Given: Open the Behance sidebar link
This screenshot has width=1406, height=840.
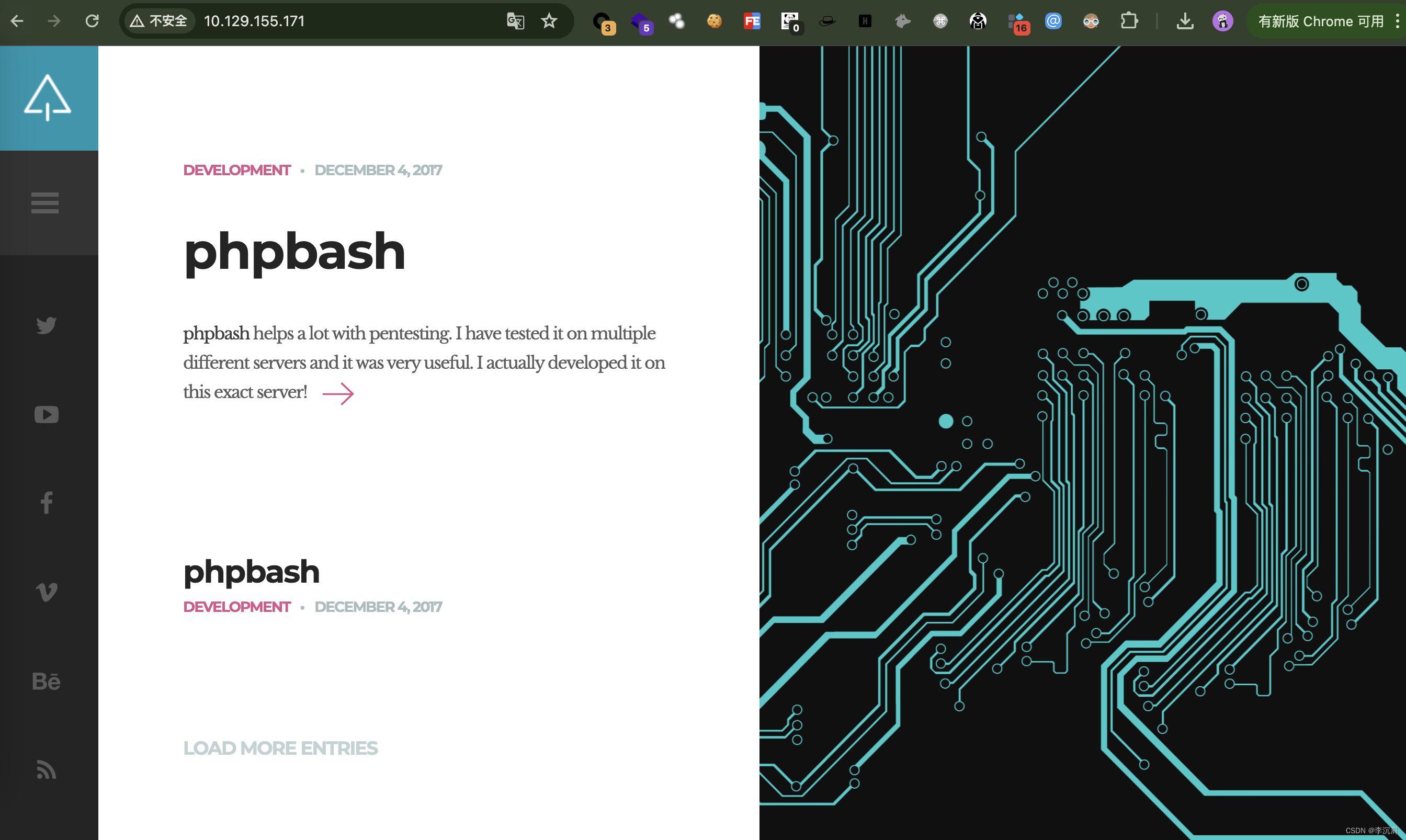Looking at the screenshot, I should 46,681.
